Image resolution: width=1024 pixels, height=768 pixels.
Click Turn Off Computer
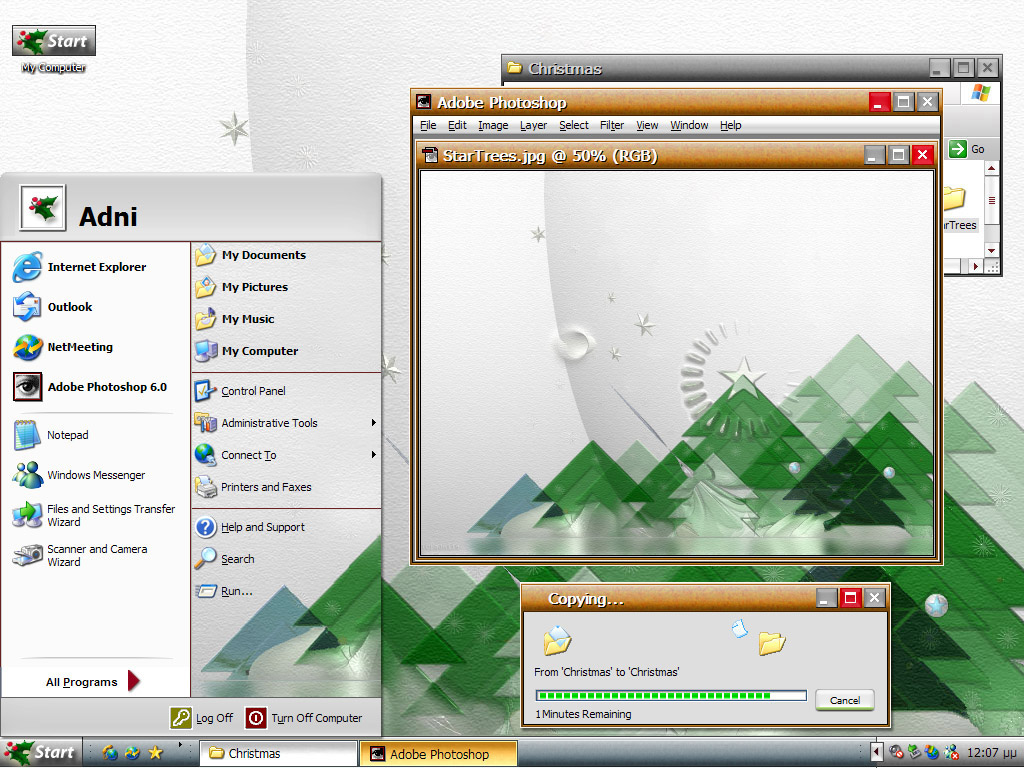(304, 718)
